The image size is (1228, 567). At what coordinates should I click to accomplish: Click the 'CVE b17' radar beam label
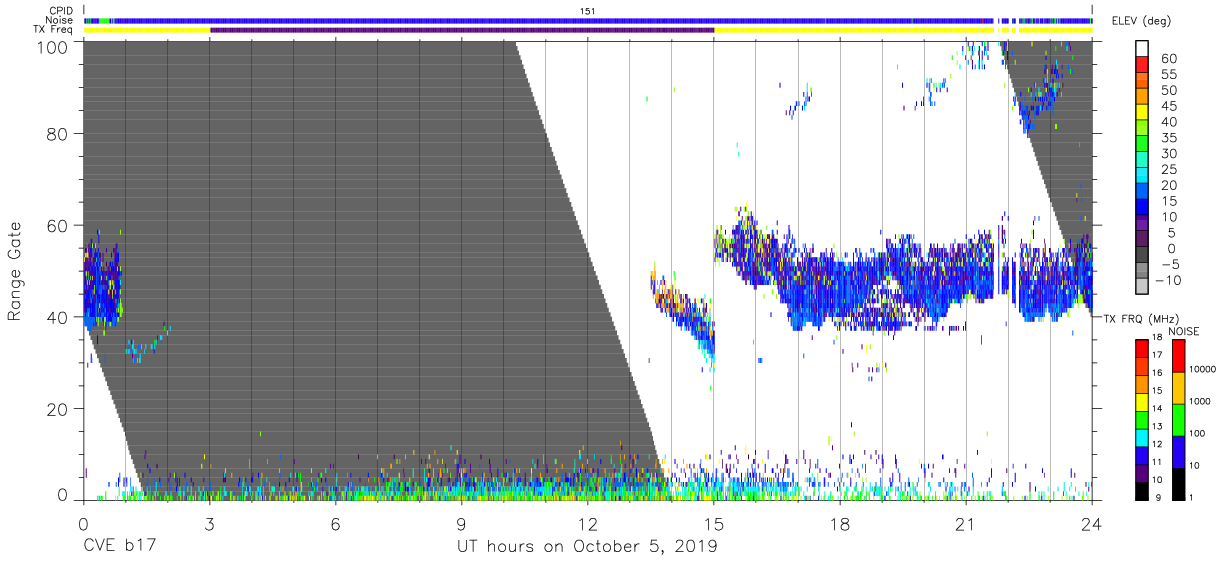(x=119, y=547)
